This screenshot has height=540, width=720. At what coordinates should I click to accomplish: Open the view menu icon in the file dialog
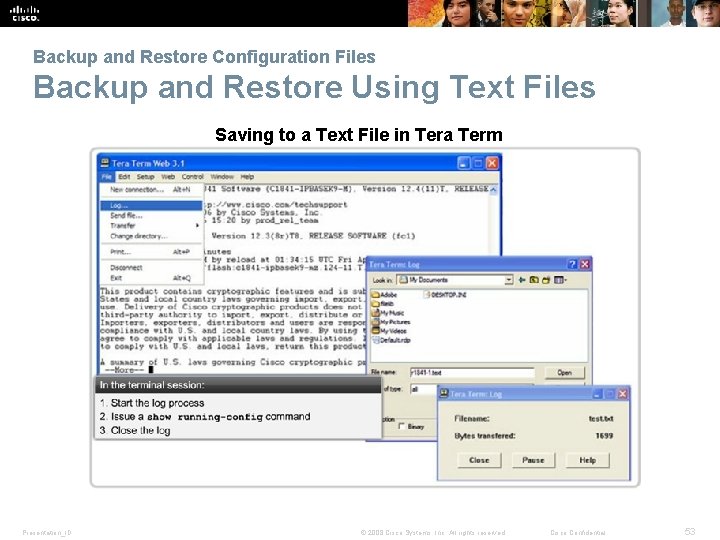pyautogui.click(x=560, y=280)
